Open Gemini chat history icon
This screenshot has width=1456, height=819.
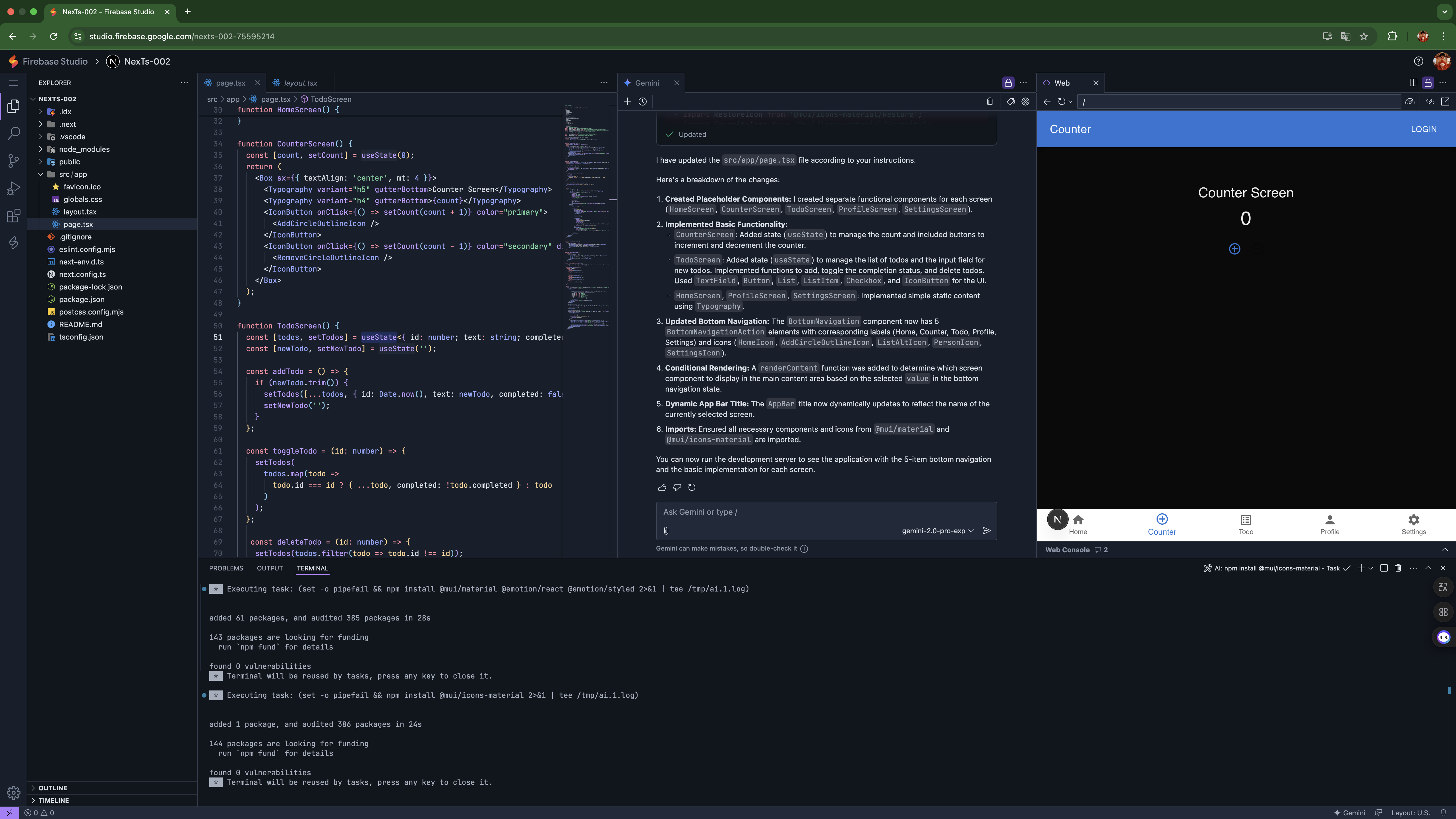tap(643, 102)
